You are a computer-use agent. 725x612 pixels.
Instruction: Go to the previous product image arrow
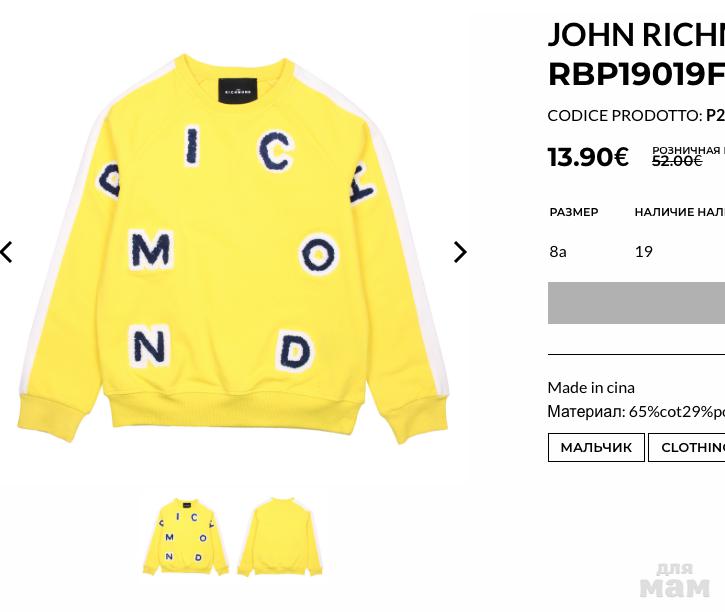[x=6, y=252]
